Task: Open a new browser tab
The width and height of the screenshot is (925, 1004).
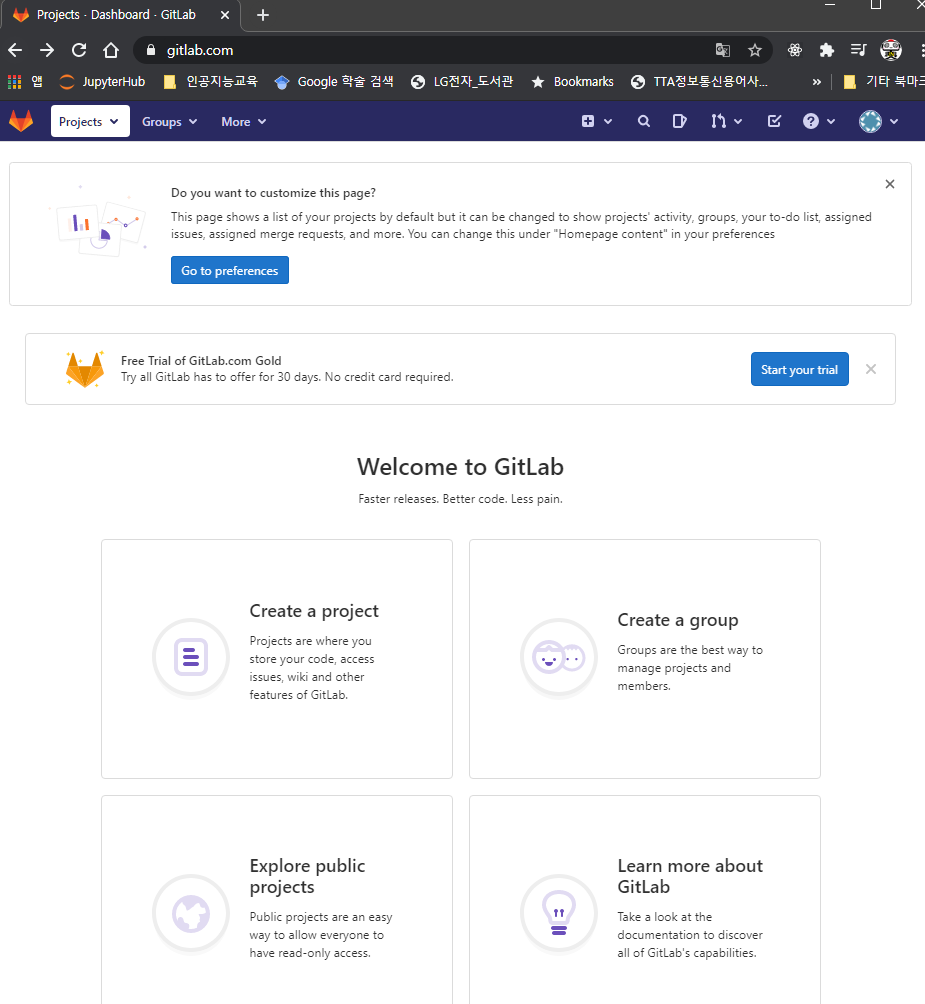Action: pos(262,15)
